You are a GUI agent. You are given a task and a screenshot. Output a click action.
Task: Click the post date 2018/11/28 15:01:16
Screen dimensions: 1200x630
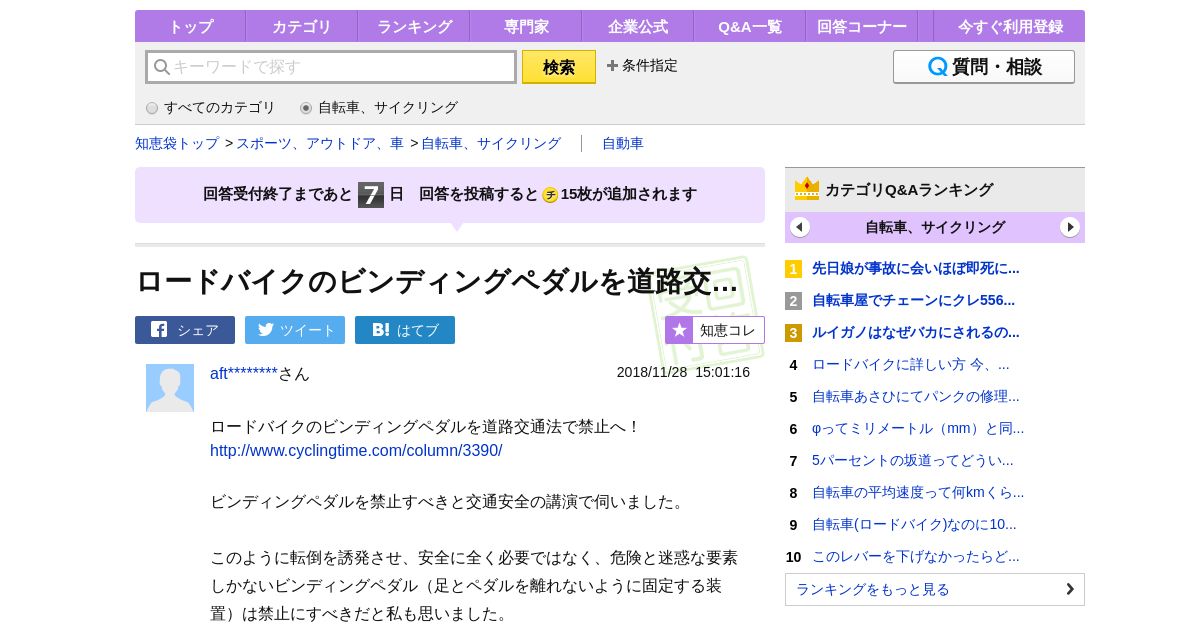(683, 372)
